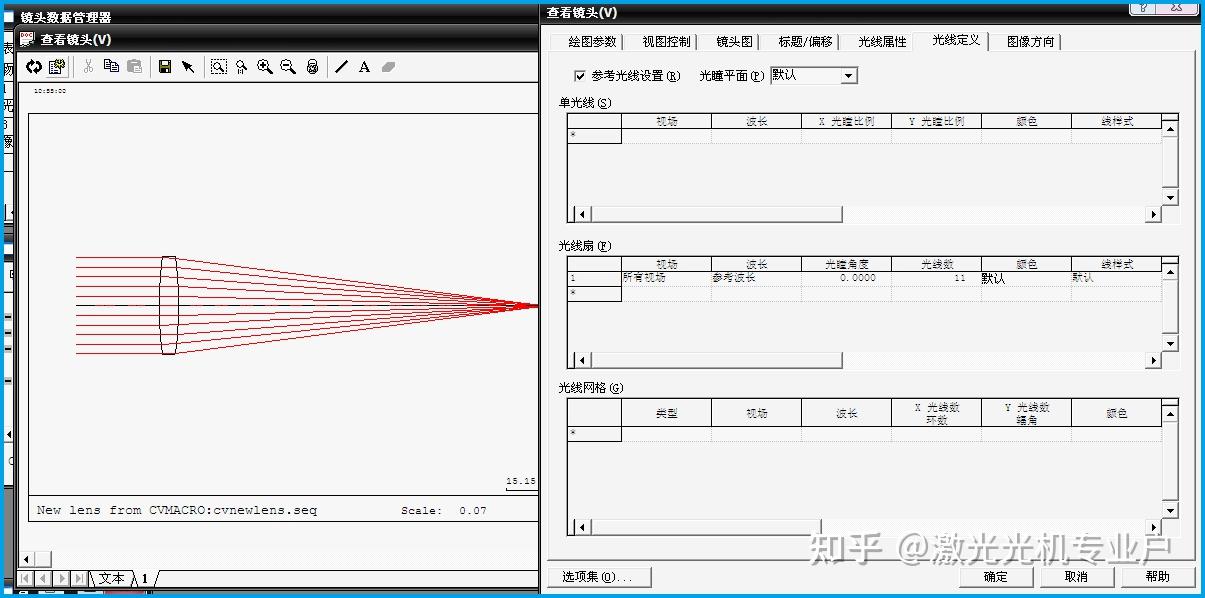Switch to the 文本 view tab at bottom
Viewport: 1205px width, 598px height.
pyautogui.click(x=111, y=578)
